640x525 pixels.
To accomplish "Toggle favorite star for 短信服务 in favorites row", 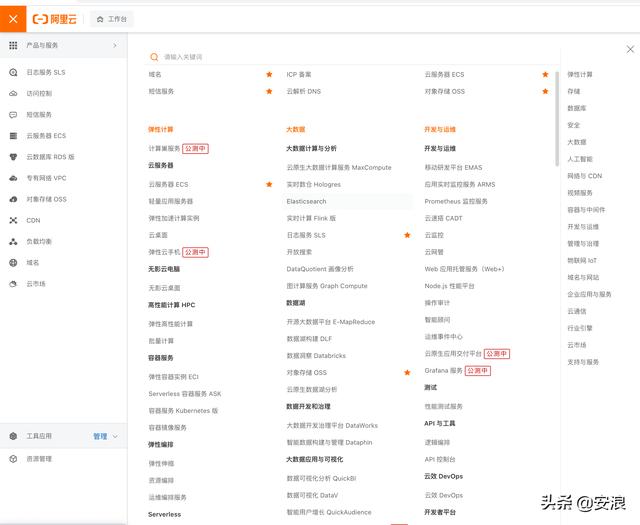I will tap(269, 91).
